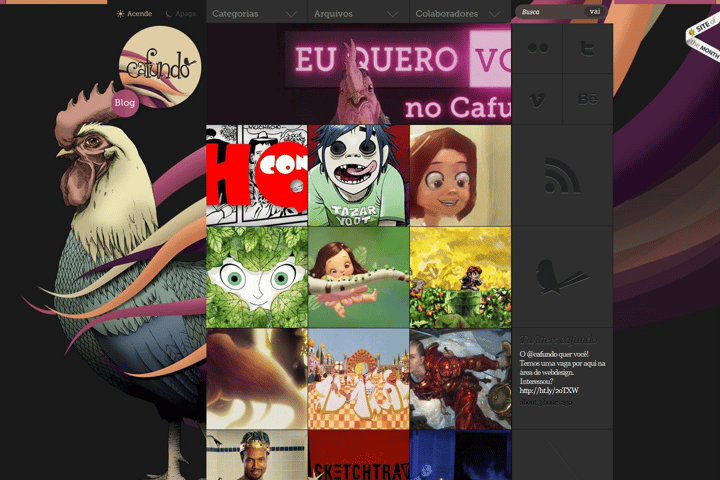This screenshot has height=480, width=720.
Task: Click the pink Blog badge
Action: click(125, 102)
